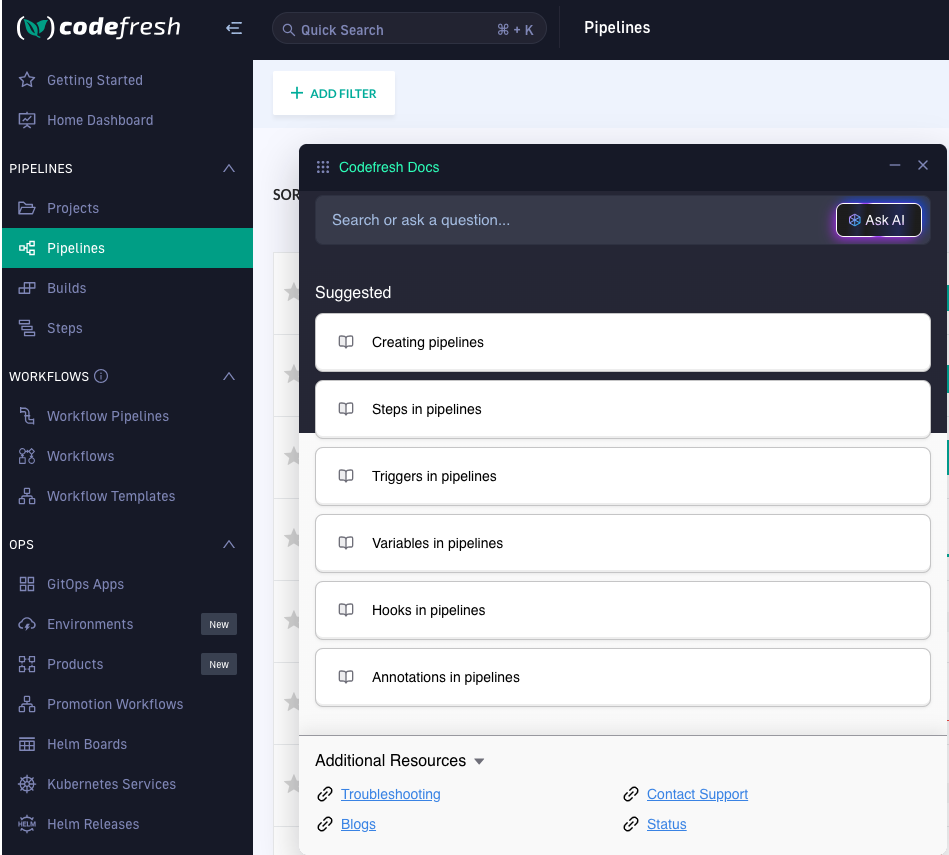Image resolution: width=949 pixels, height=855 pixels.
Task: Click the Workflows info circle icon
Action: coord(101,377)
